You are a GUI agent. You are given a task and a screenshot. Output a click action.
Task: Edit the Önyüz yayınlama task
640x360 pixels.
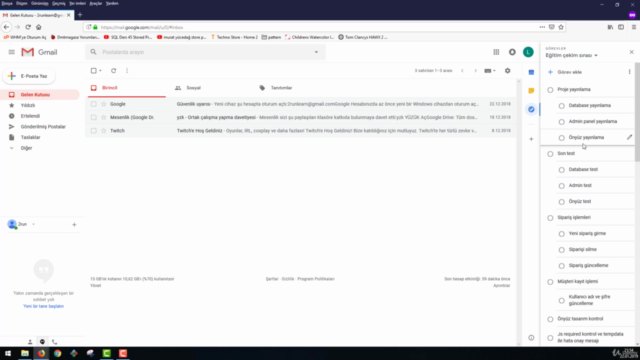tap(629, 138)
